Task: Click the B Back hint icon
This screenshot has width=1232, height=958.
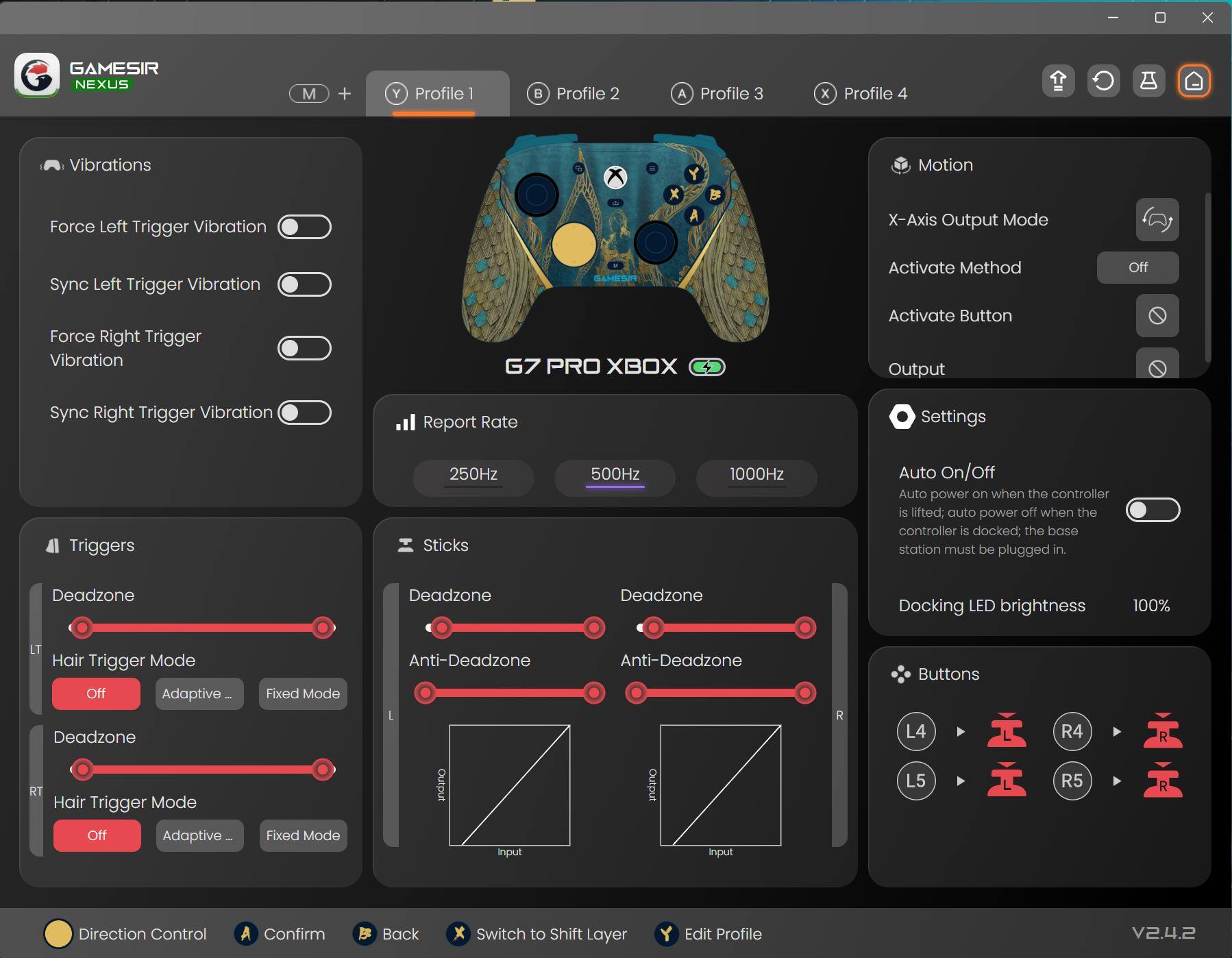Action: point(365,933)
